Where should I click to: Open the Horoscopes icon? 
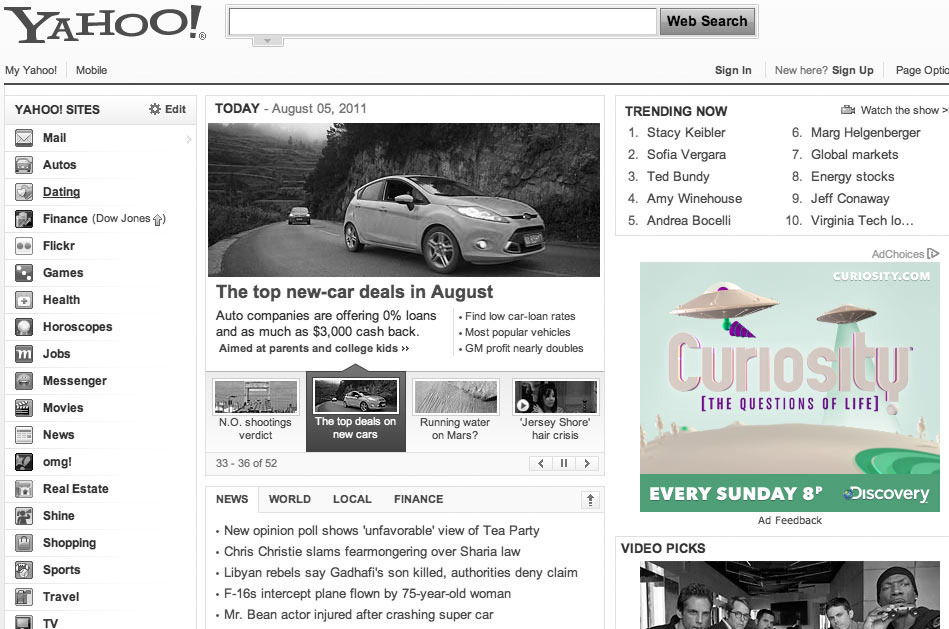coord(24,327)
